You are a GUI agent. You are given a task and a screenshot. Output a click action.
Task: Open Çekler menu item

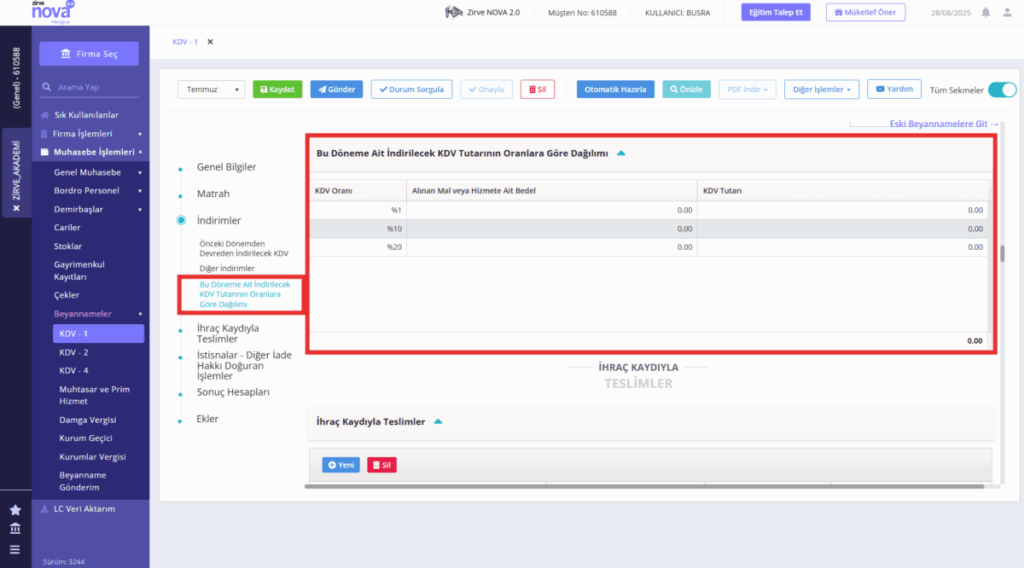click(67, 295)
